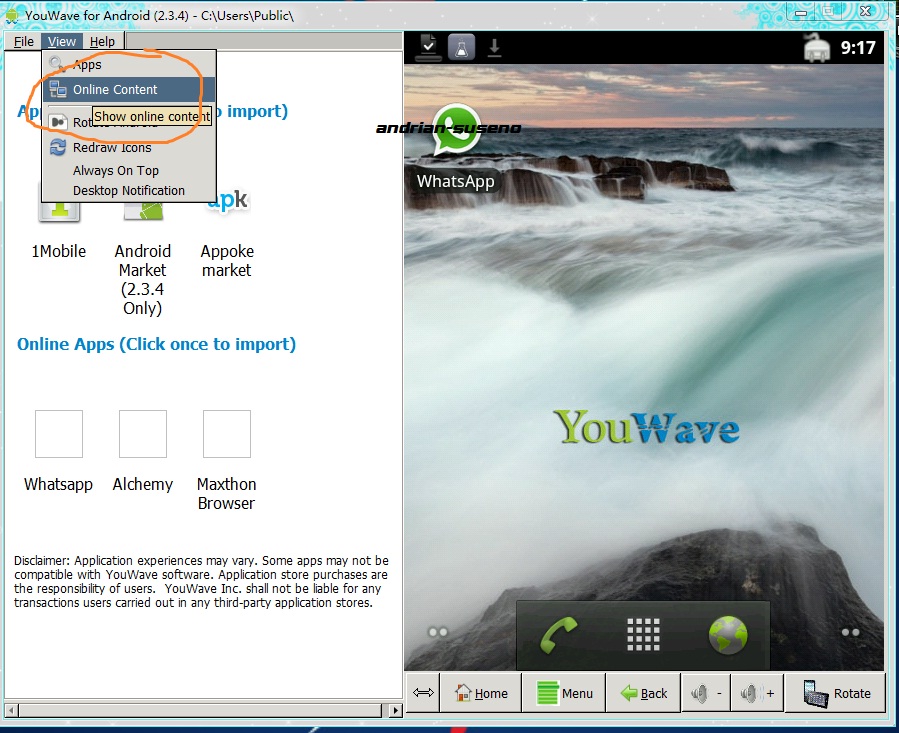Click the resize arrows button
The height and width of the screenshot is (733, 899).
click(423, 693)
